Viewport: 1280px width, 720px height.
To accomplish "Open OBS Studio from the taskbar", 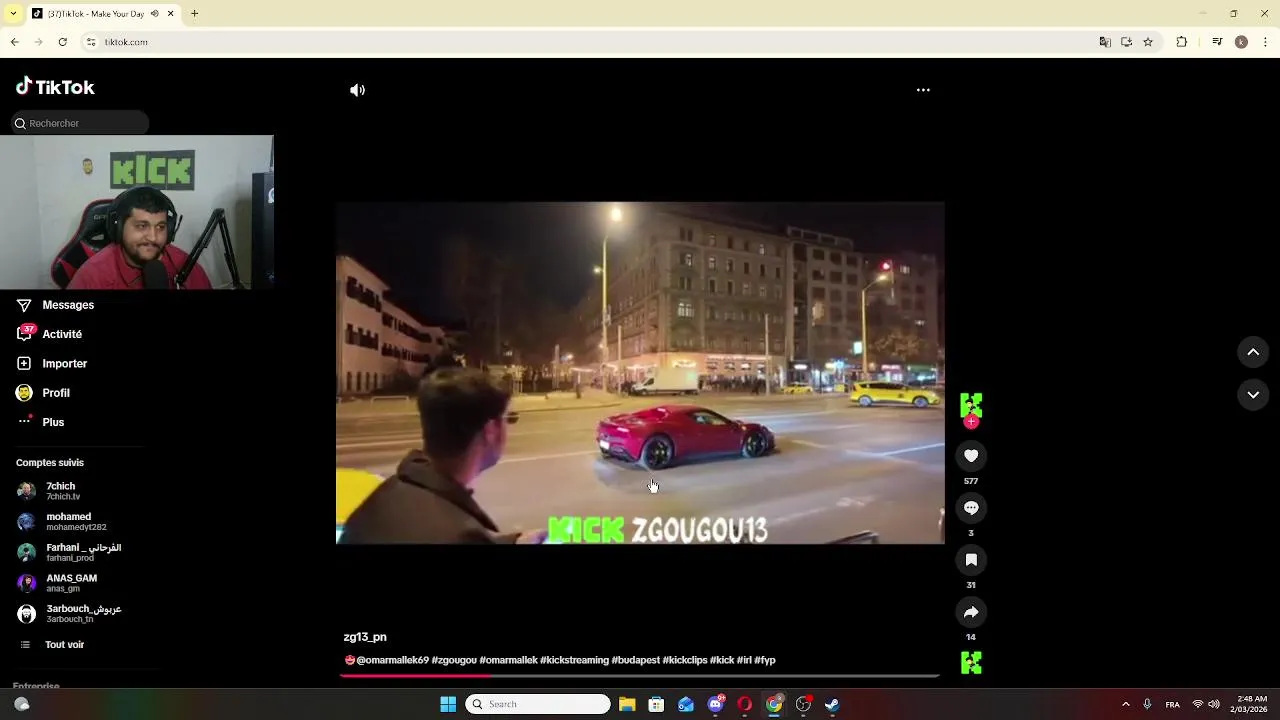I will 803,704.
